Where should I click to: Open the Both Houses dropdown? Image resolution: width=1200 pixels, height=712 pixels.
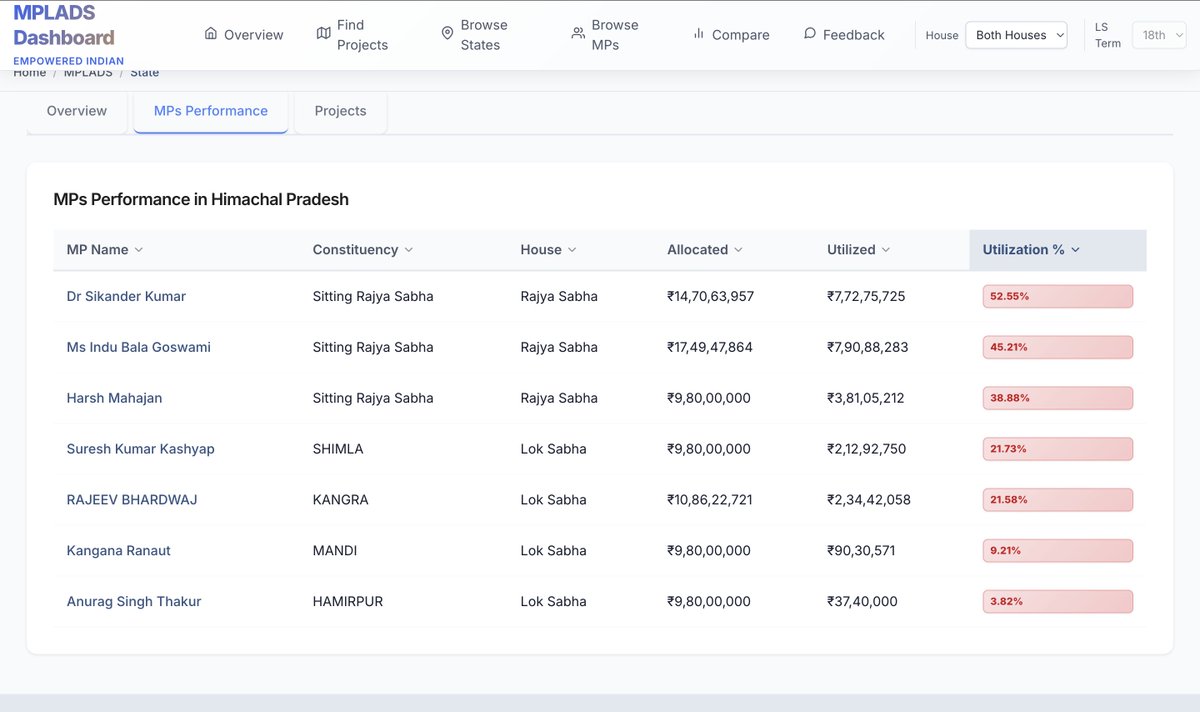[1016, 35]
